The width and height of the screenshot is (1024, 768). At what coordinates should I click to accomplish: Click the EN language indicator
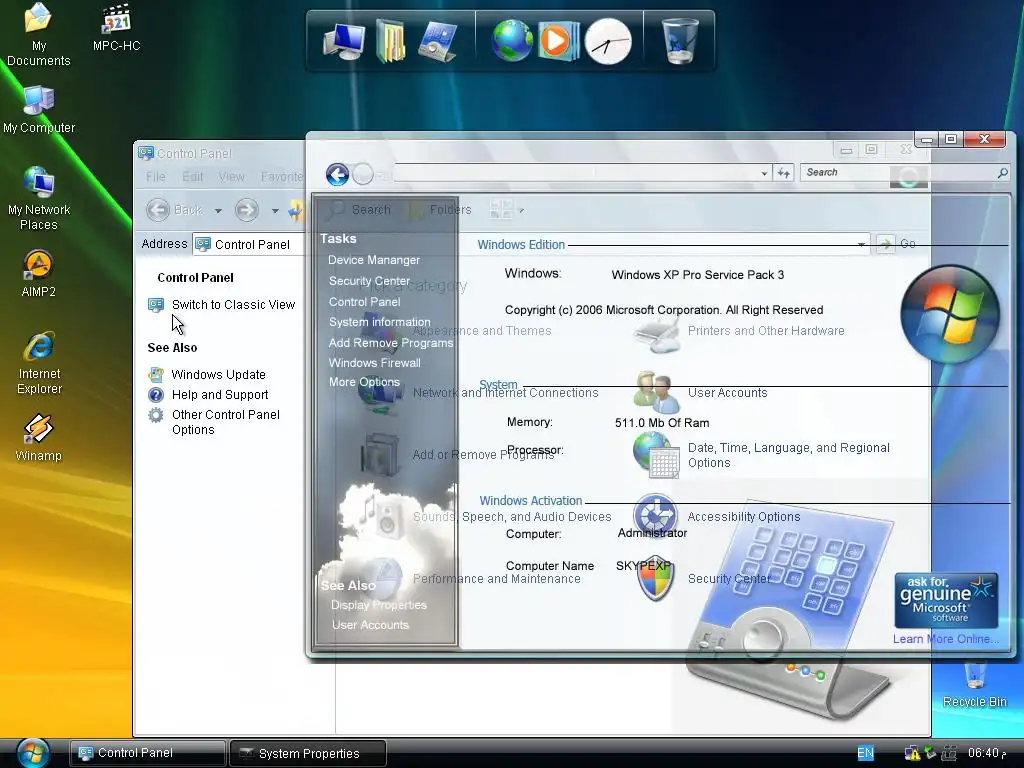point(865,753)
